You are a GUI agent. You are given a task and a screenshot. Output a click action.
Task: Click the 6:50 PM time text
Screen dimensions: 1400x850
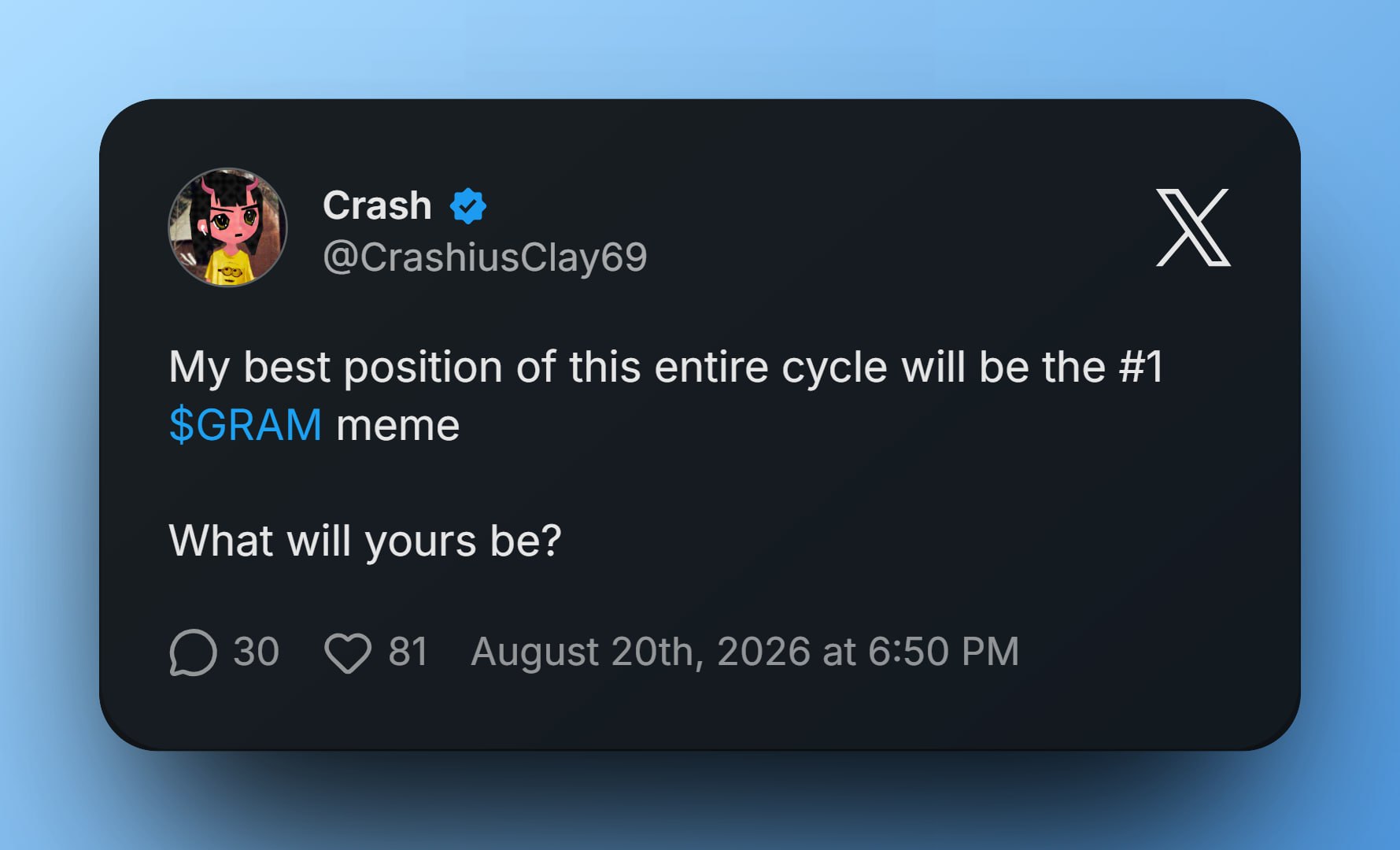click(x=944, y=652)
